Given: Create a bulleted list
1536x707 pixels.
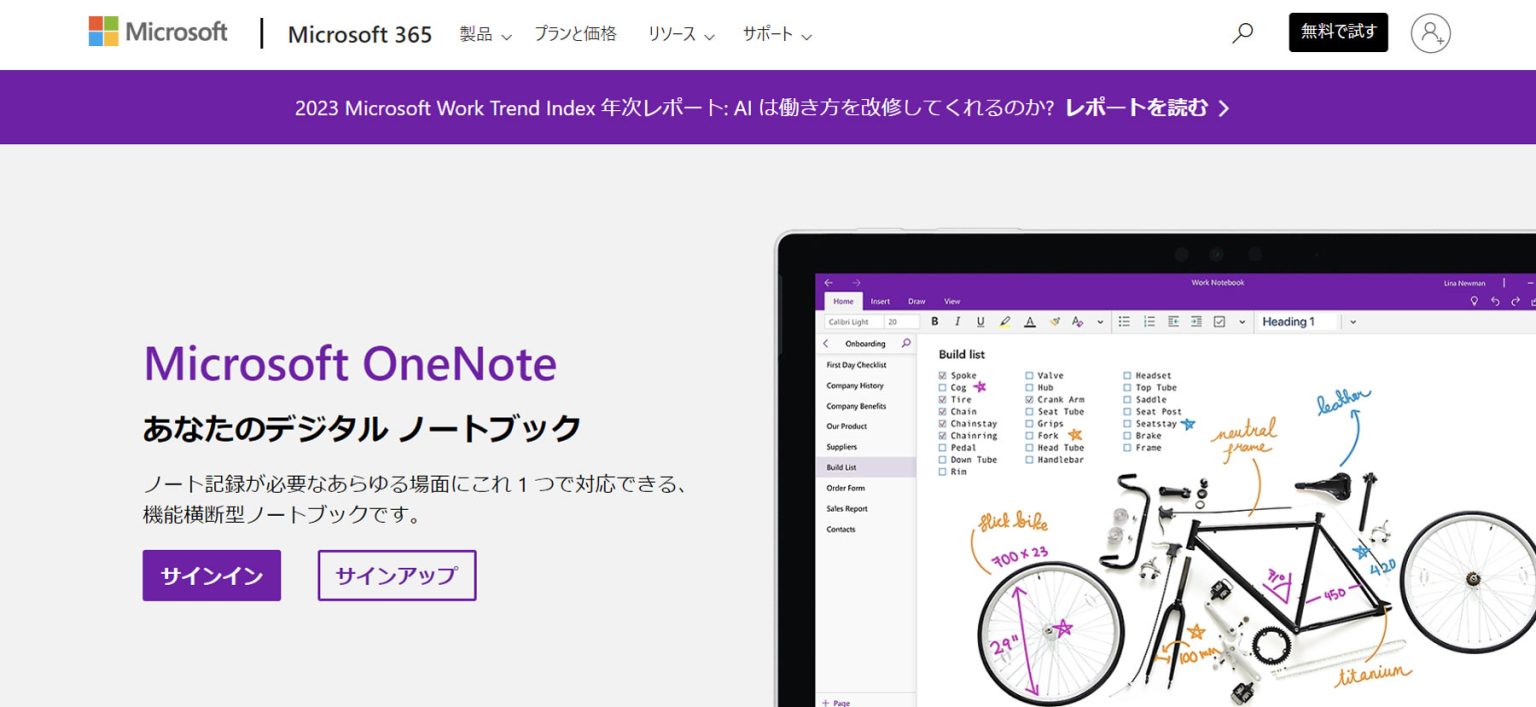Looking at the screenshot, I should tap(1124, 321).
